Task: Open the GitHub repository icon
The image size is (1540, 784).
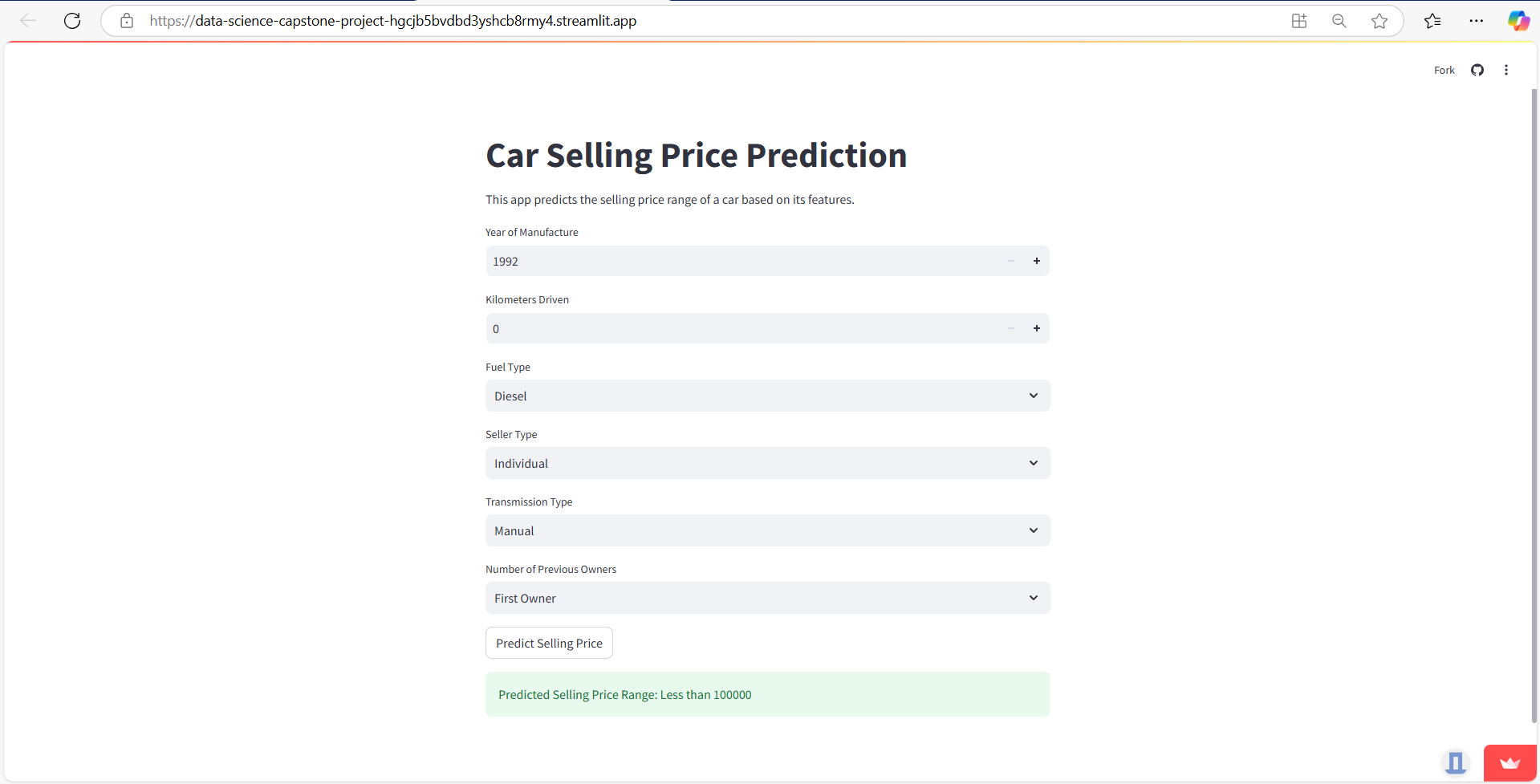Action: [x=1477, y=71]
